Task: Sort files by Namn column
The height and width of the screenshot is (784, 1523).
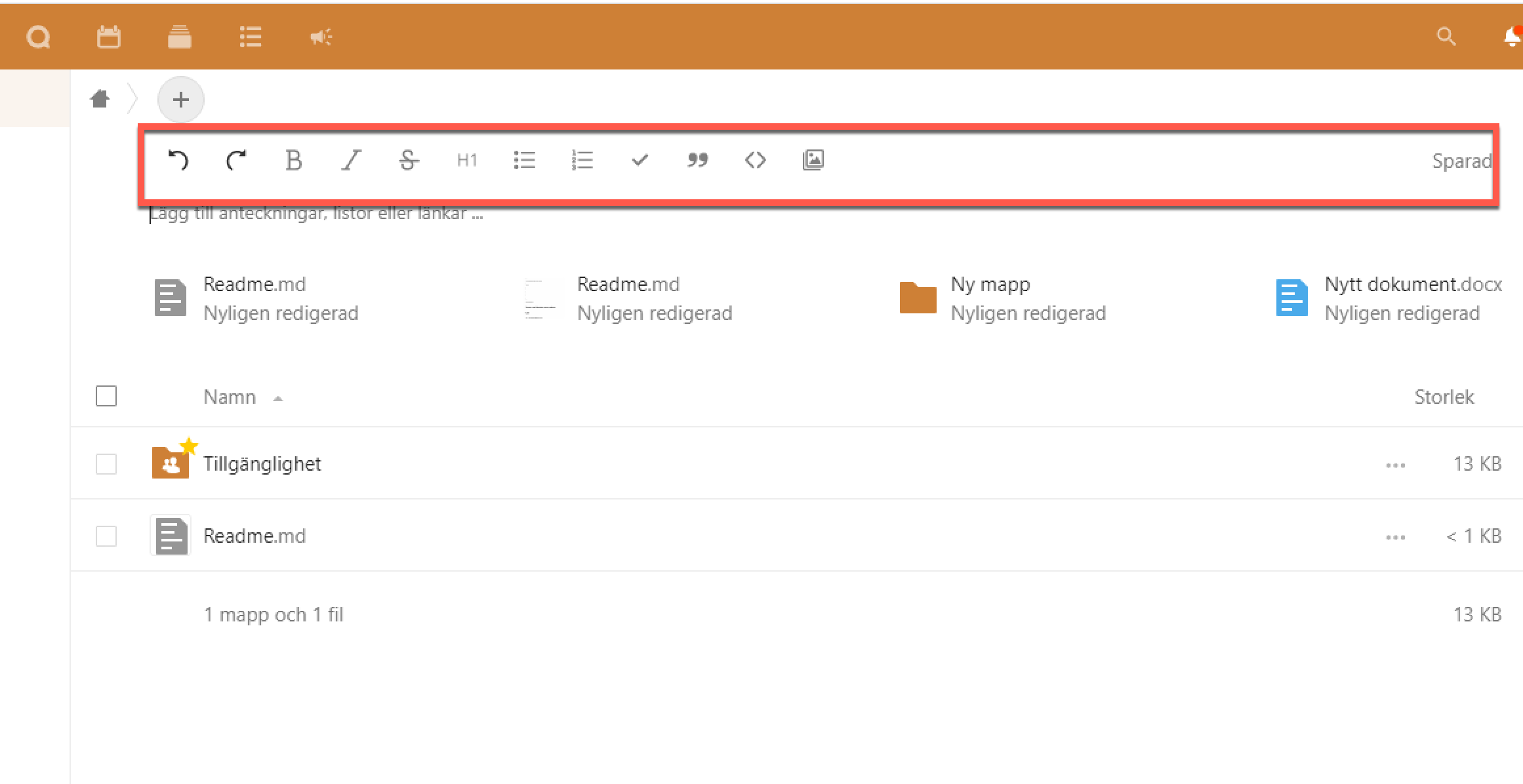Action: tap(230, 397)
